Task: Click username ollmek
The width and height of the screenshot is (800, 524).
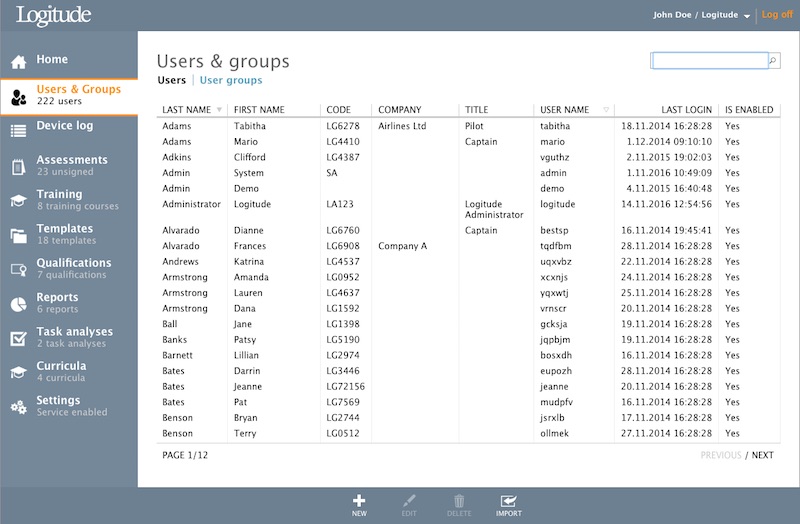Action: coord(554,434)
